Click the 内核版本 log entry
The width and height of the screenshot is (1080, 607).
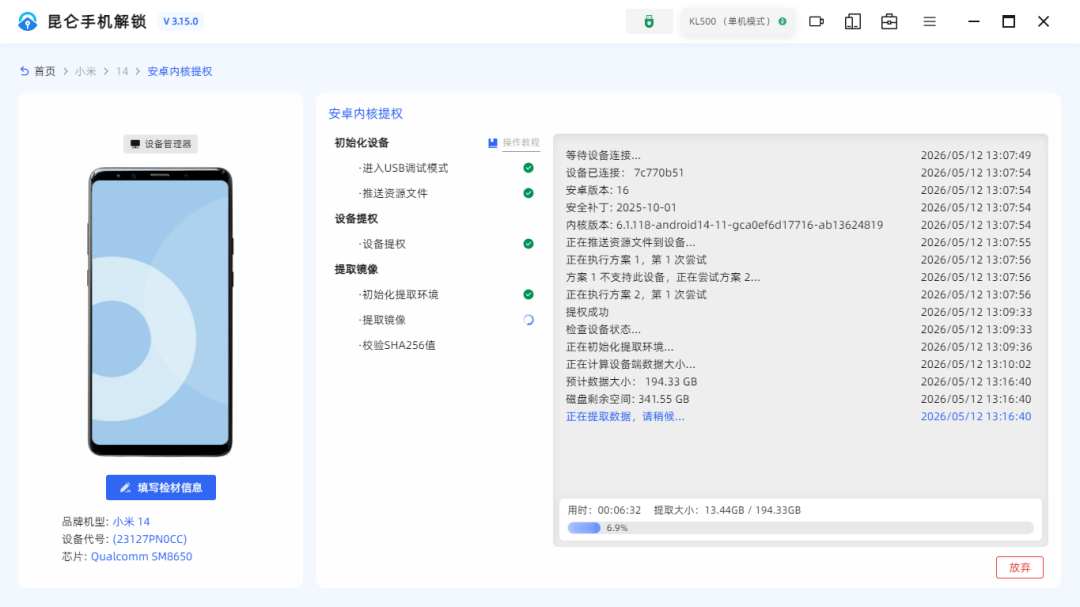(724, 225)
